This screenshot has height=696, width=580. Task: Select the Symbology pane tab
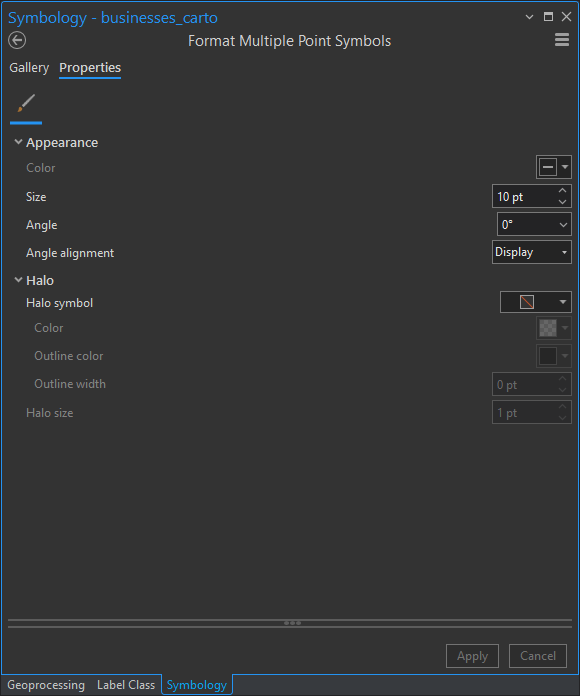197,685
